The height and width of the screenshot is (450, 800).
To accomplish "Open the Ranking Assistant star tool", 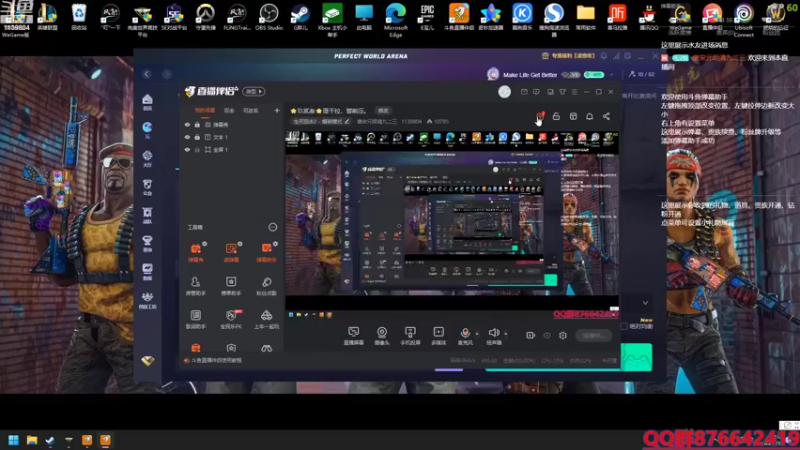I will 231,286.
